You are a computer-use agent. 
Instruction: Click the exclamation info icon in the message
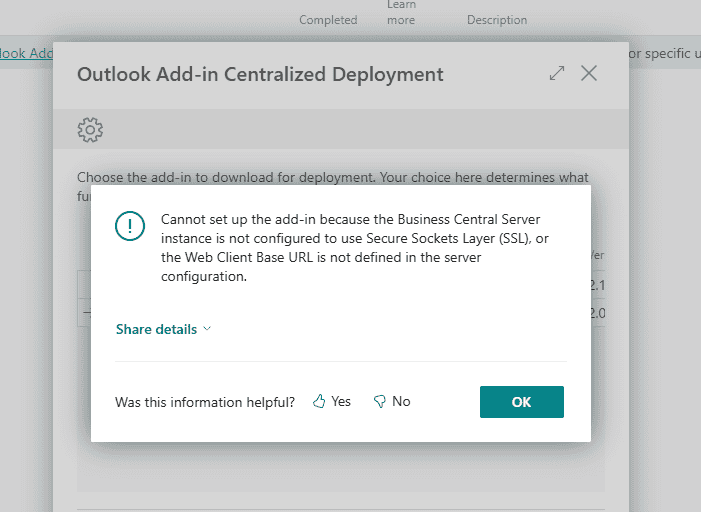[130, 226]
